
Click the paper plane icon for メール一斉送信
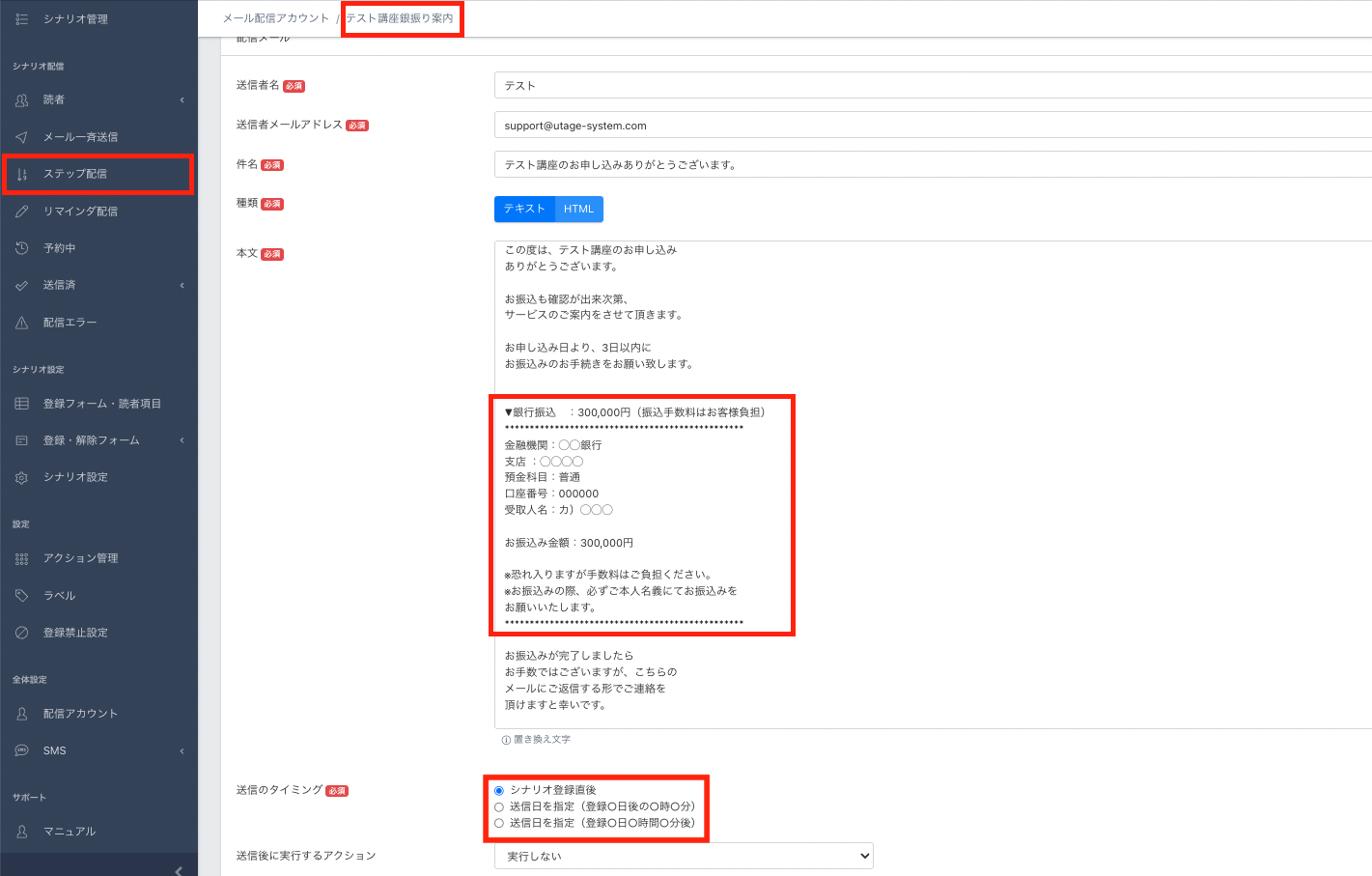(21, 137)
